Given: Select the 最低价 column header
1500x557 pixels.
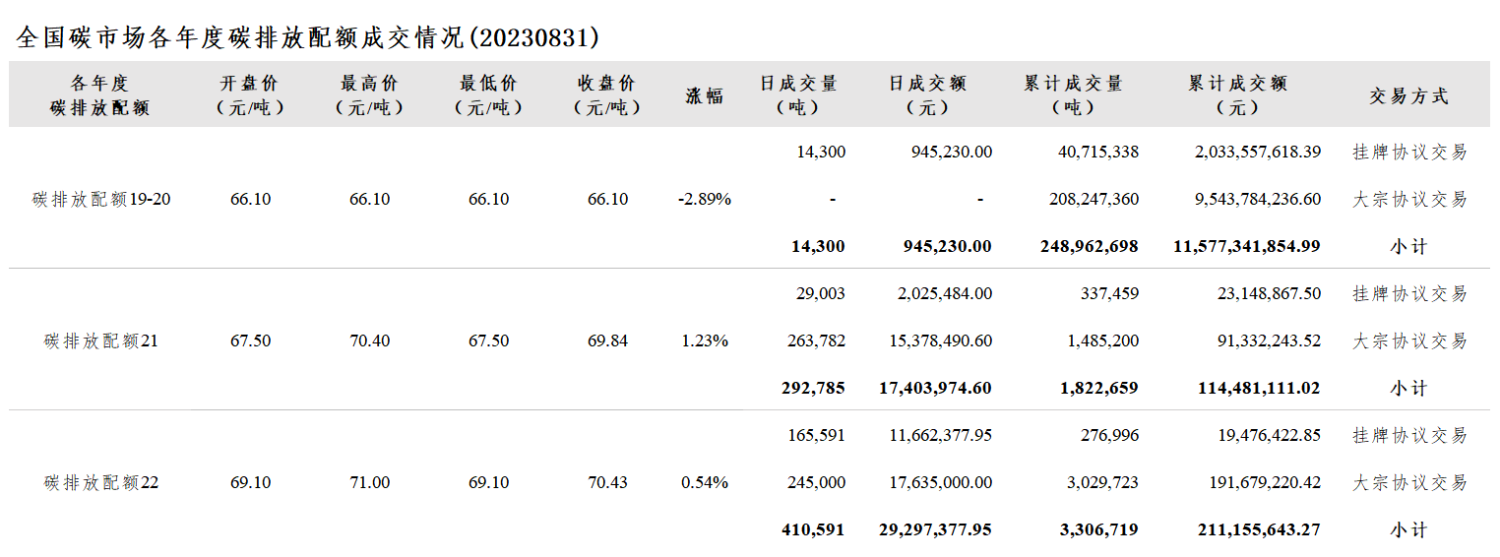Looking at the screenshot, I should click(x=488, y=96).
